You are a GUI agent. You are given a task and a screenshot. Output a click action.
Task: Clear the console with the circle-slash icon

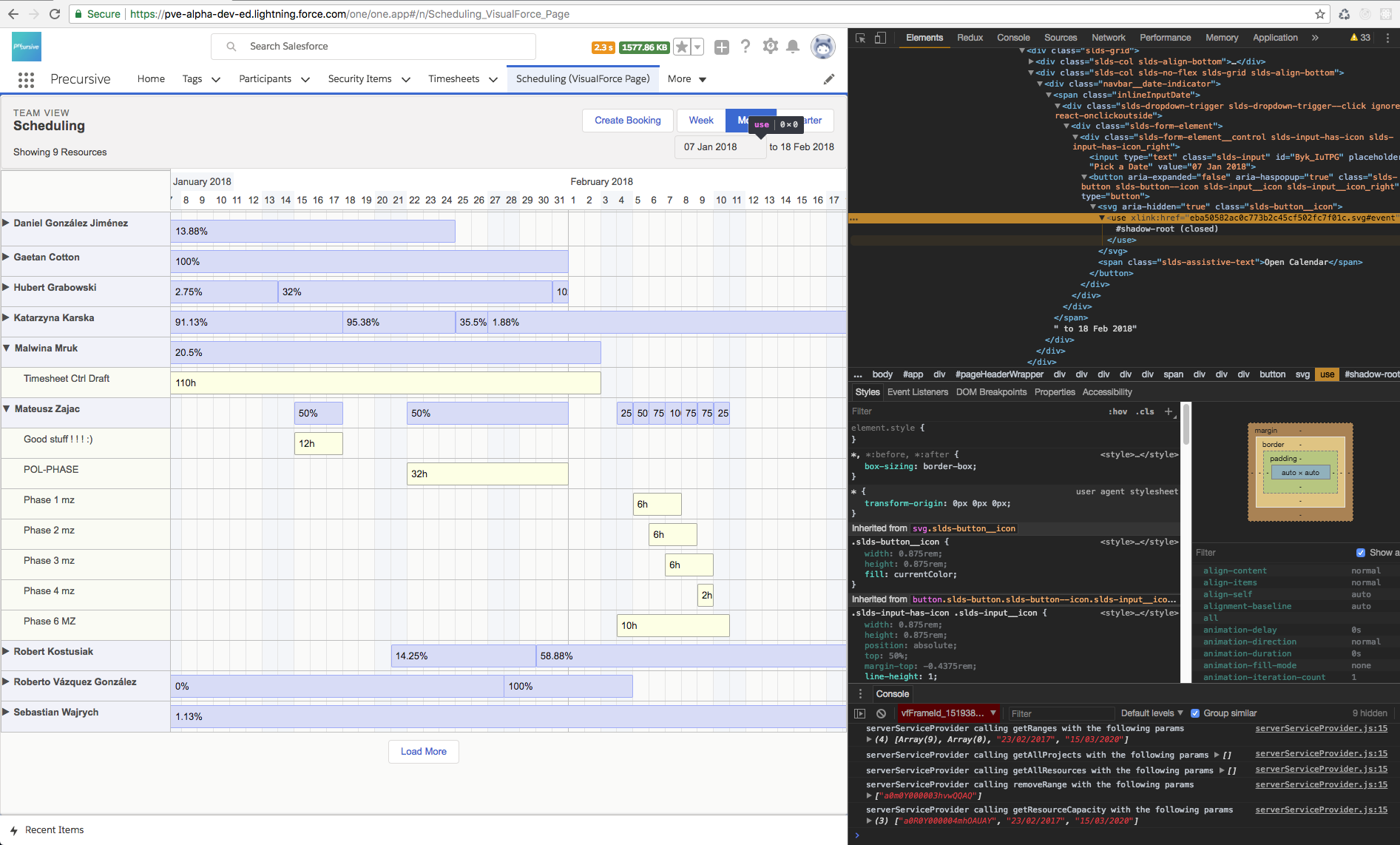pyautogui.click(x=881, y=713)
